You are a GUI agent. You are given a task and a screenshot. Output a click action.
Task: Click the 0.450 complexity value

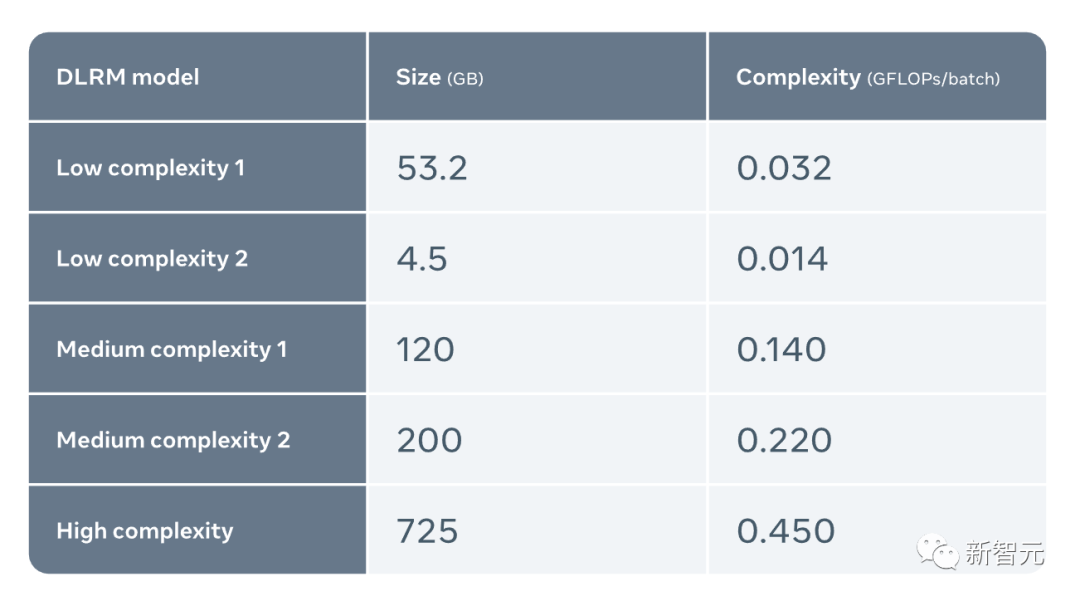(x=785, y=531)
